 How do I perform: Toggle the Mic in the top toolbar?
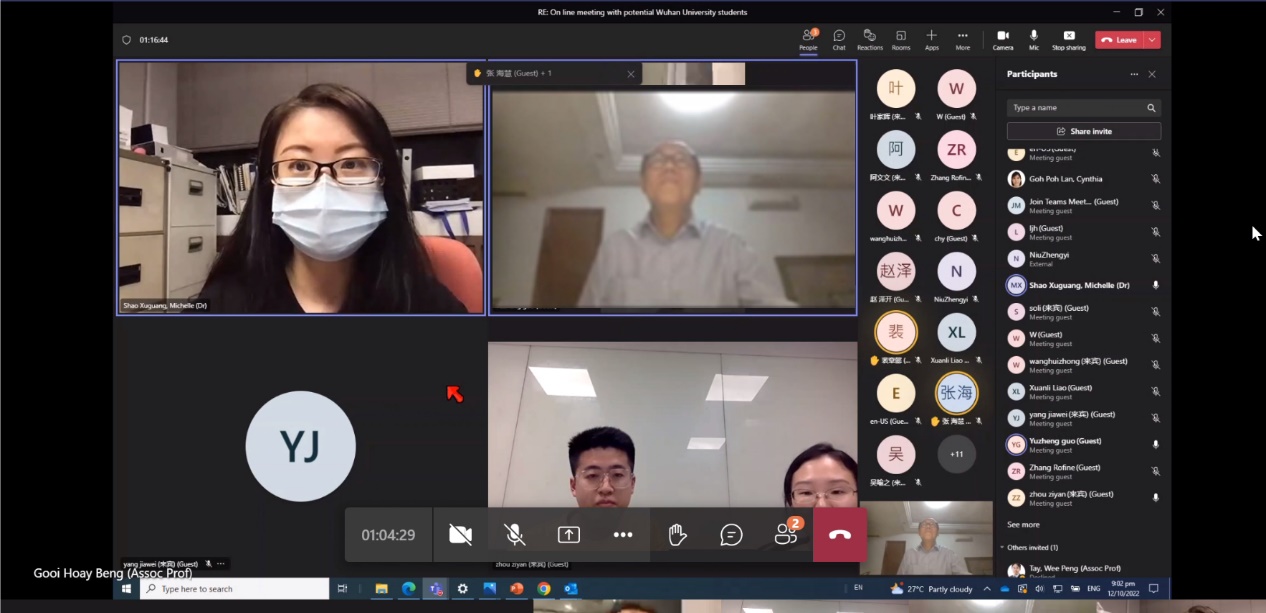coord(1033,39)
